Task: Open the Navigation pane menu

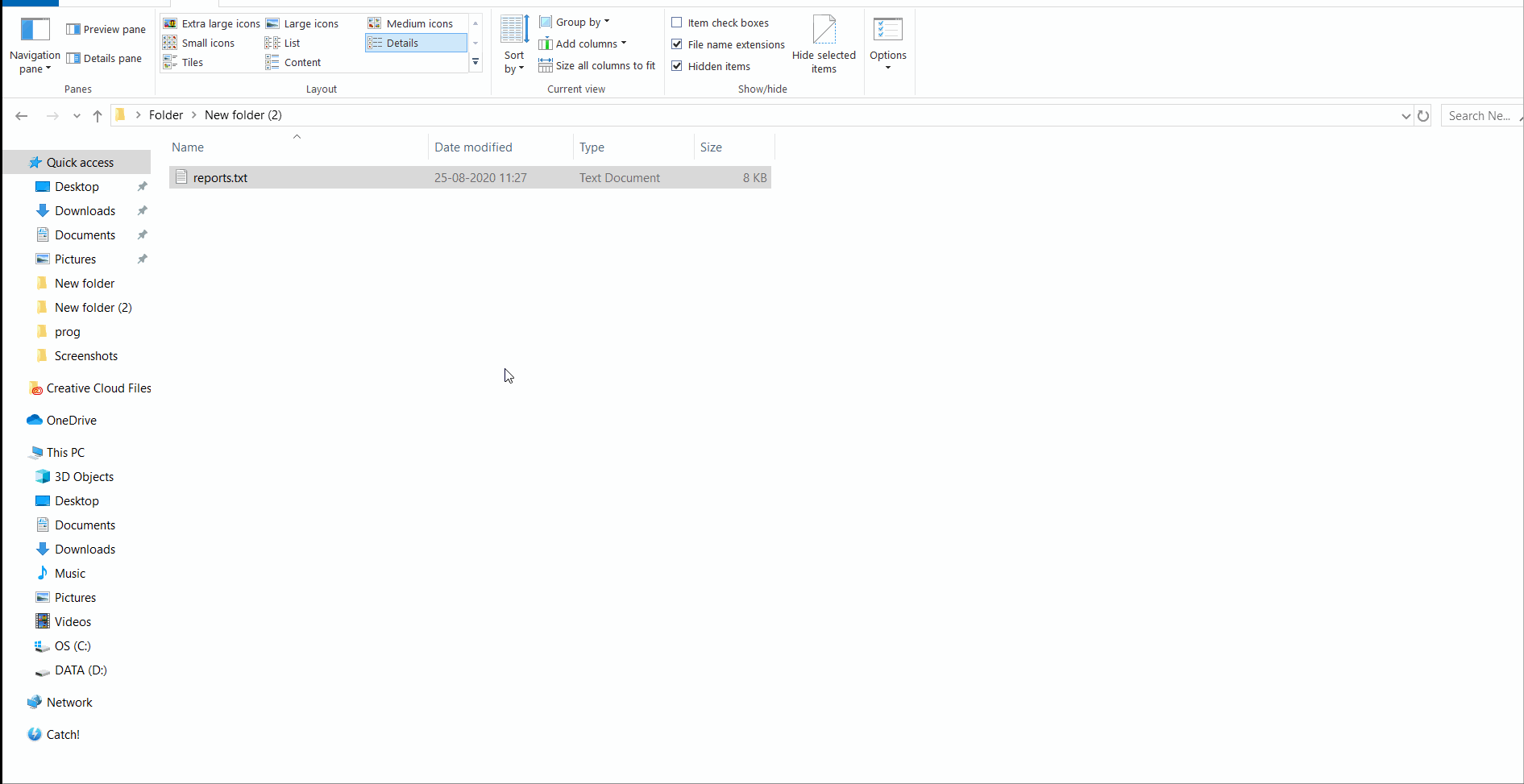Action: click(35, 47)
